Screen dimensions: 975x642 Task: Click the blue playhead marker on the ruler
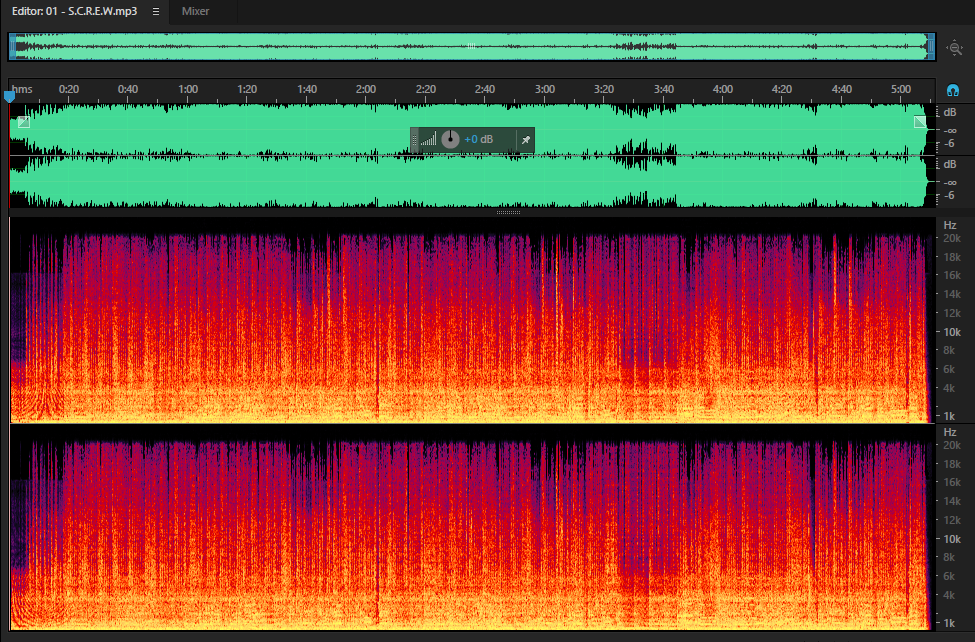coord(9,96)
